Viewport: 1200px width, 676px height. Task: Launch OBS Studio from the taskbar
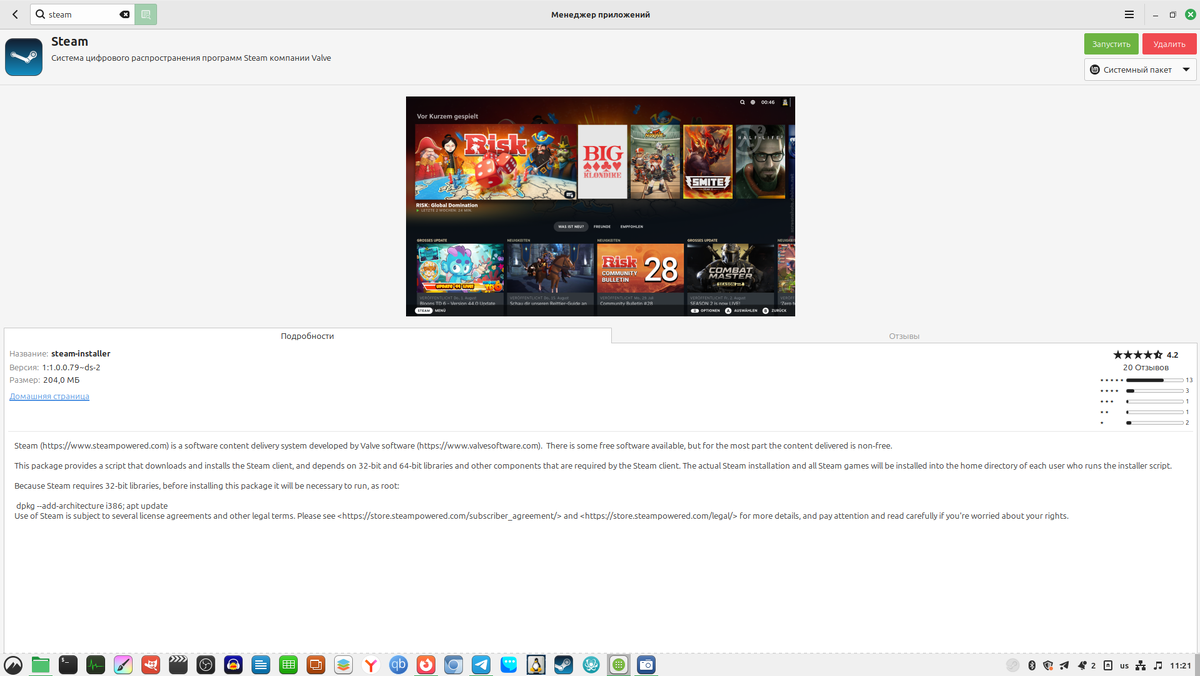(206, 664)
